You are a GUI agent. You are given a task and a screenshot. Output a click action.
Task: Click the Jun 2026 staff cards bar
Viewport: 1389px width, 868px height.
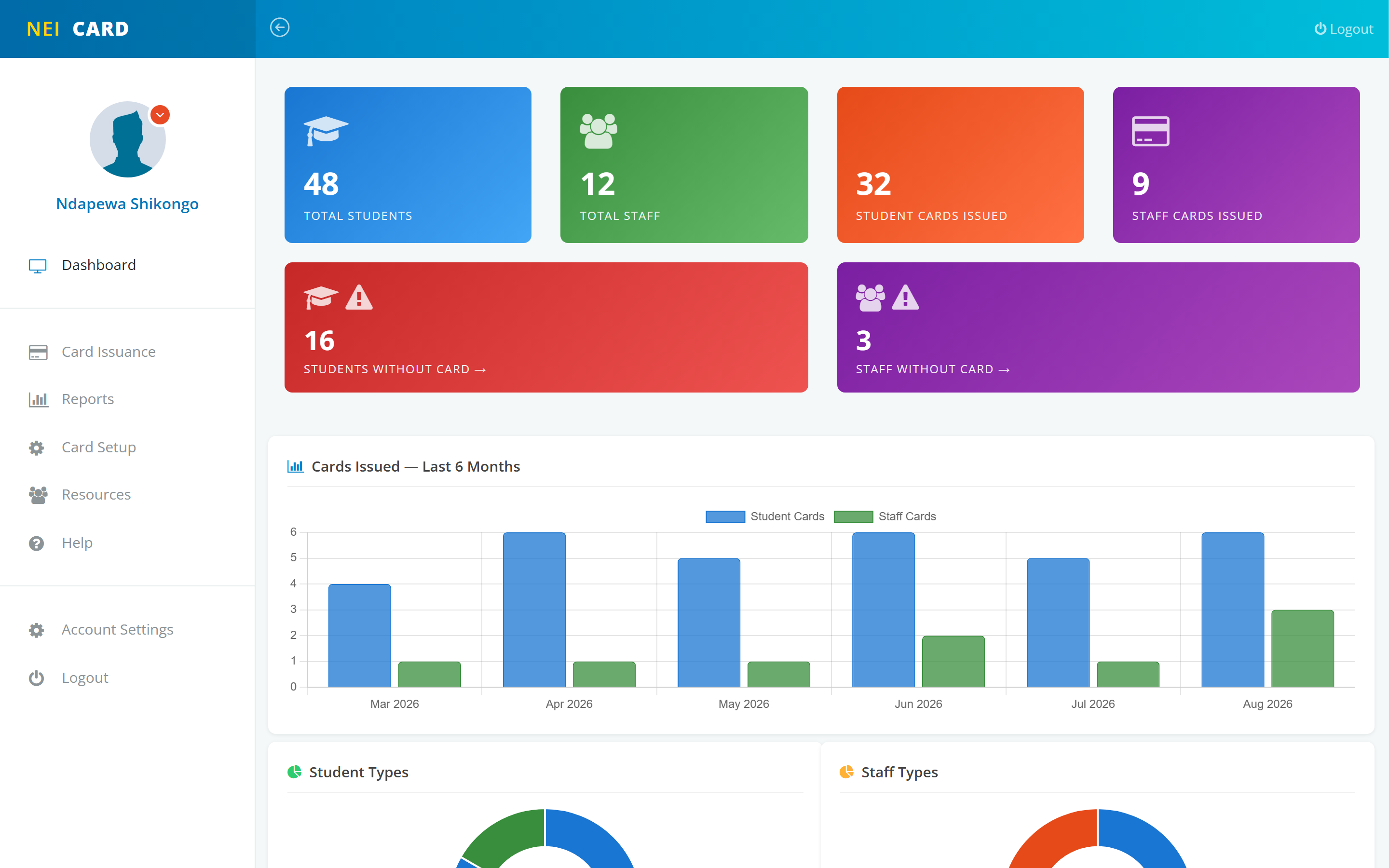[x=953, y=661]
